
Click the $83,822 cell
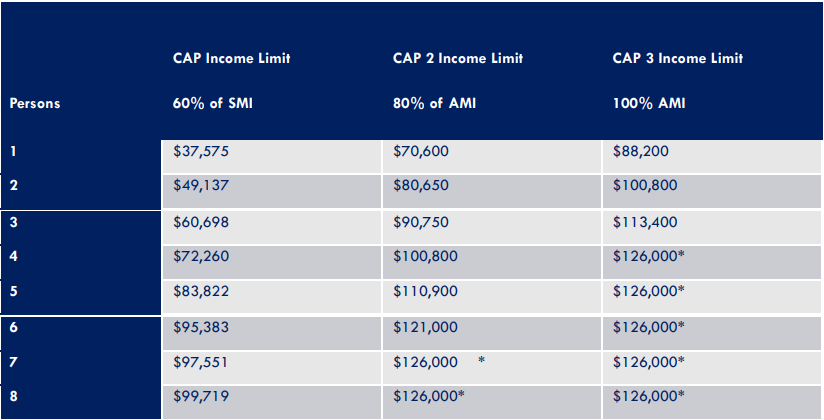[203, 290]
